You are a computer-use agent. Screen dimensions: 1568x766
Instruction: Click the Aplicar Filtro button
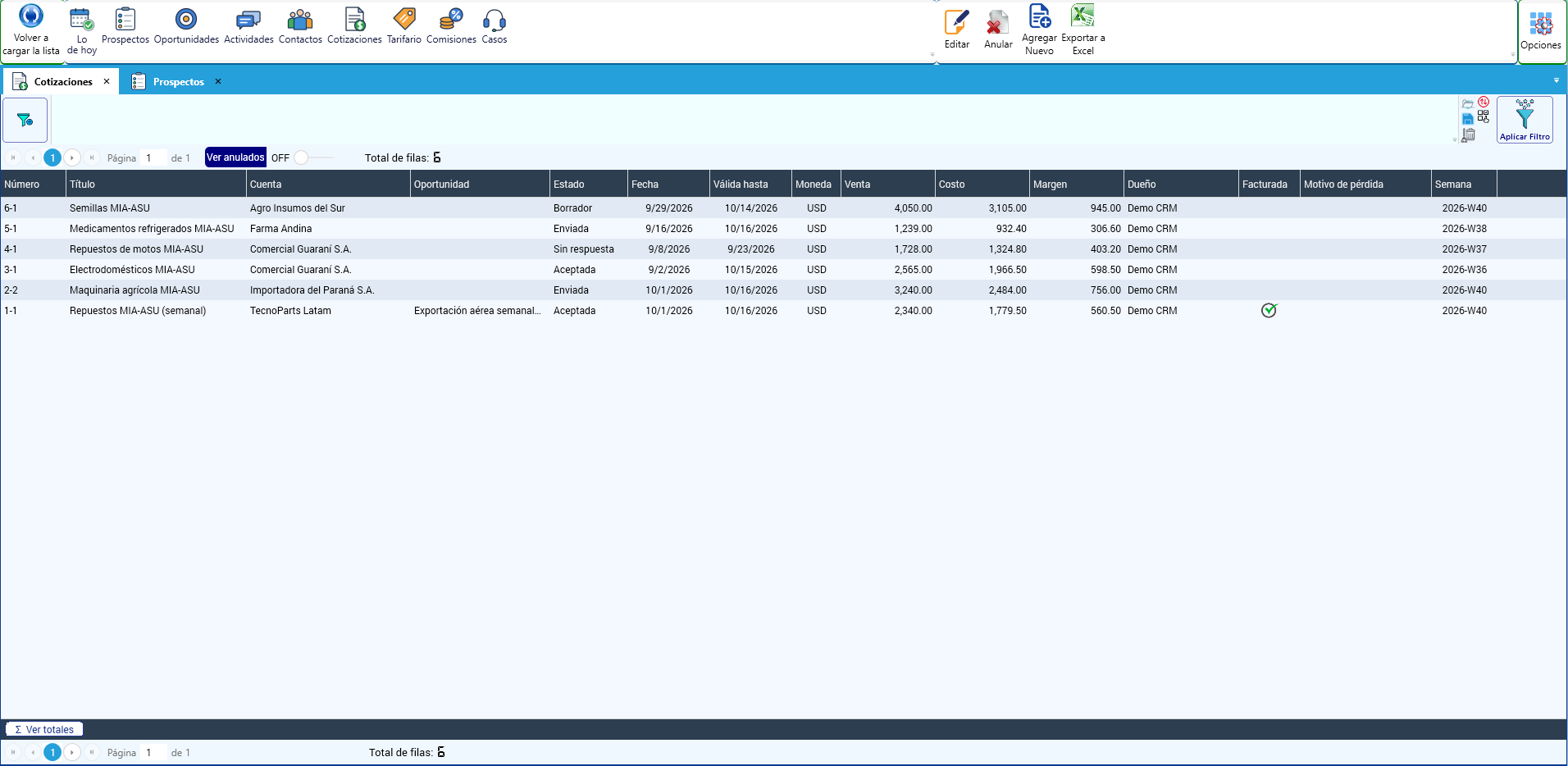1525,120
